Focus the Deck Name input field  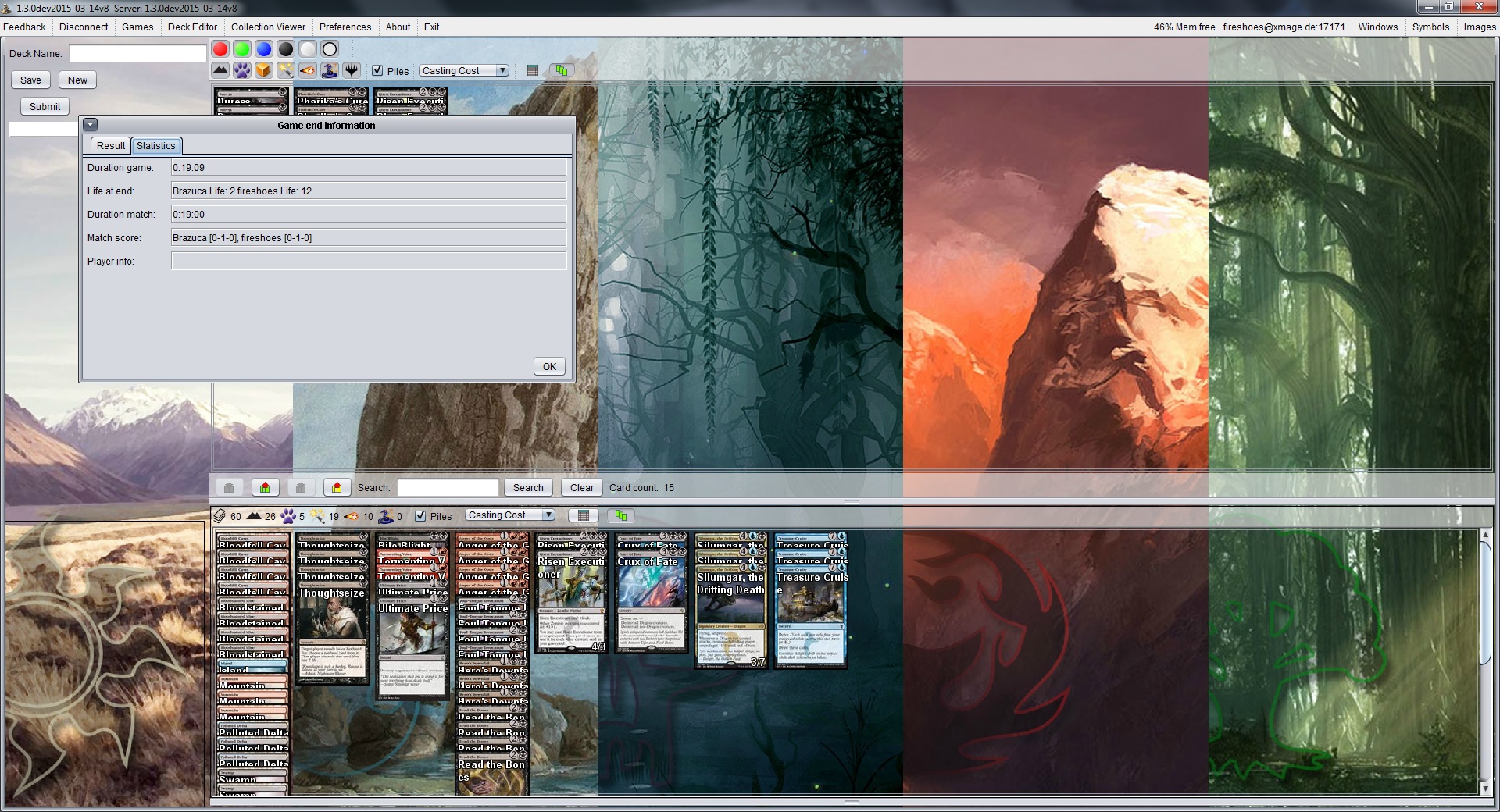(x=137, y=53)
